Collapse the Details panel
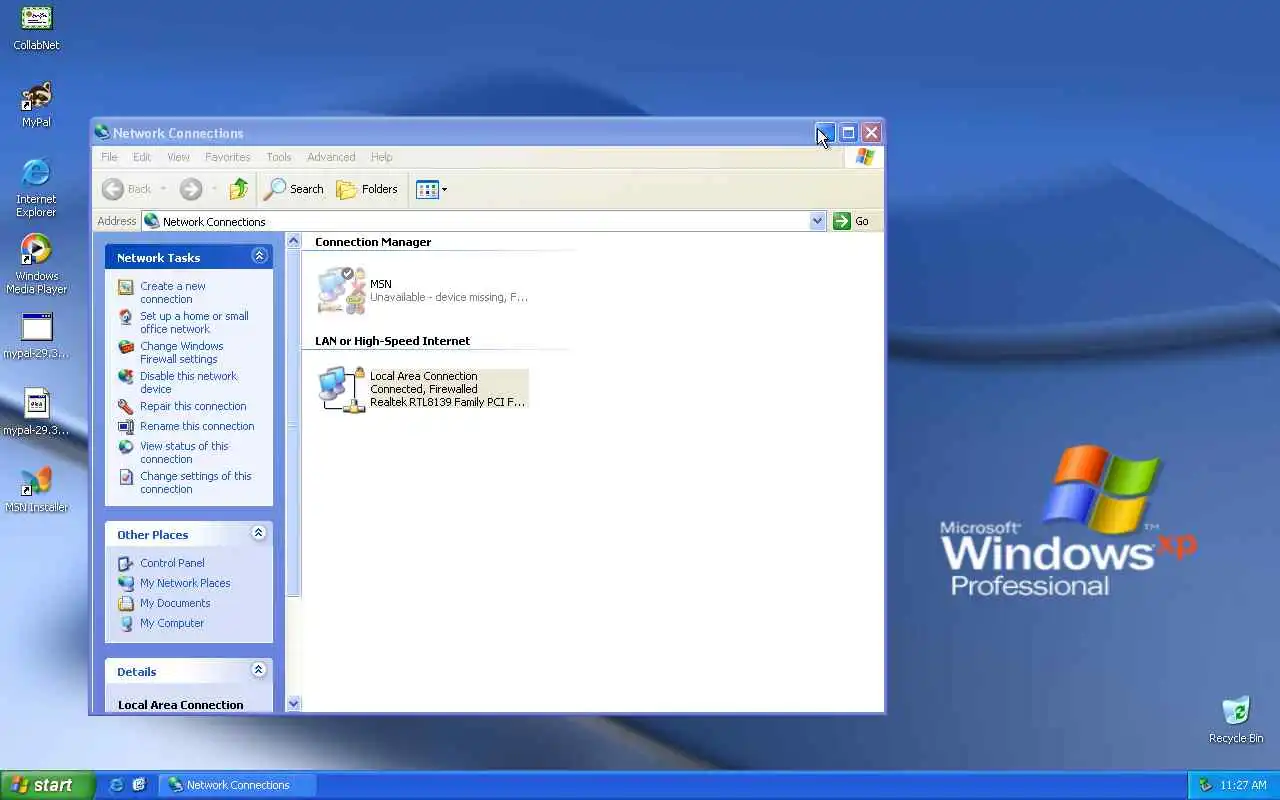The height and width of the screenshot is (800, 1280). tap(259, 670)
